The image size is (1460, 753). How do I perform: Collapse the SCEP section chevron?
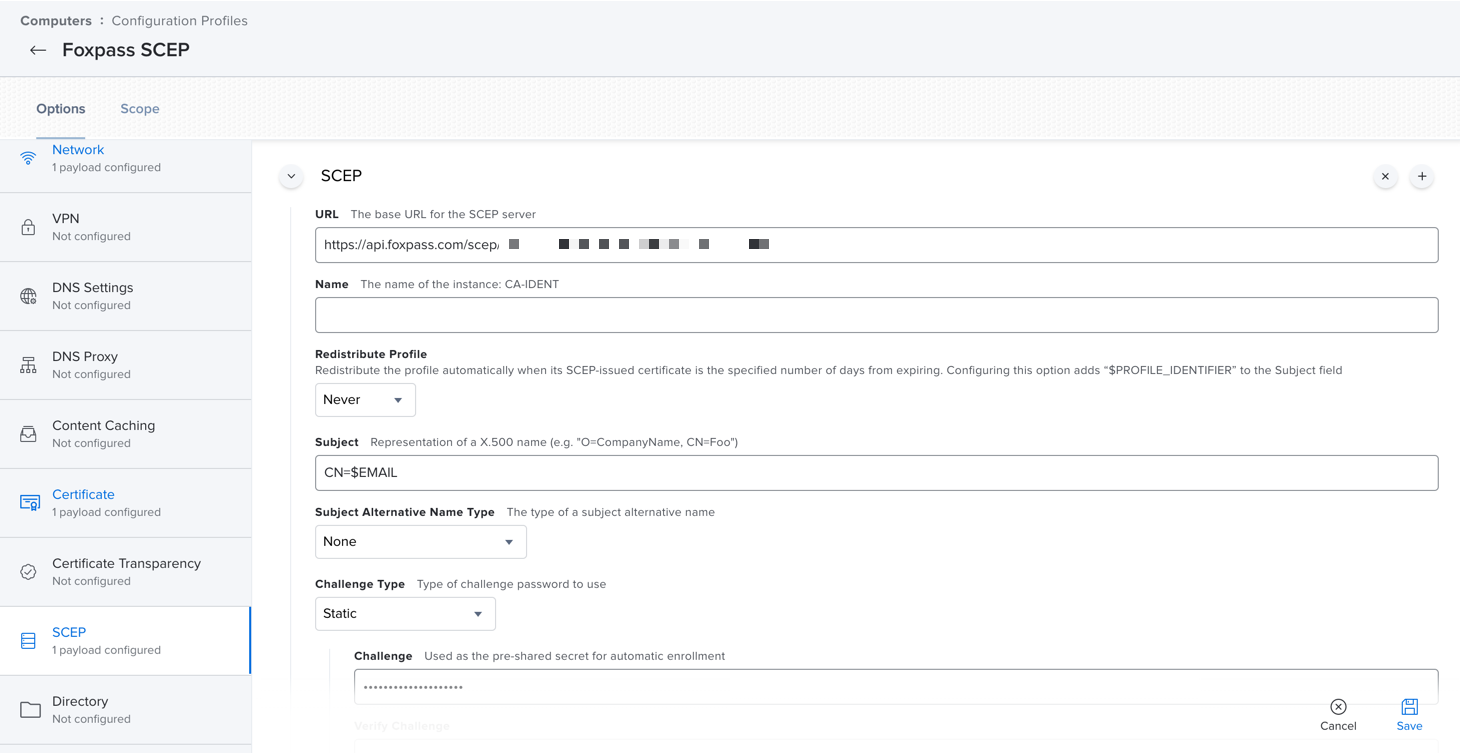[x=291, y=176]
